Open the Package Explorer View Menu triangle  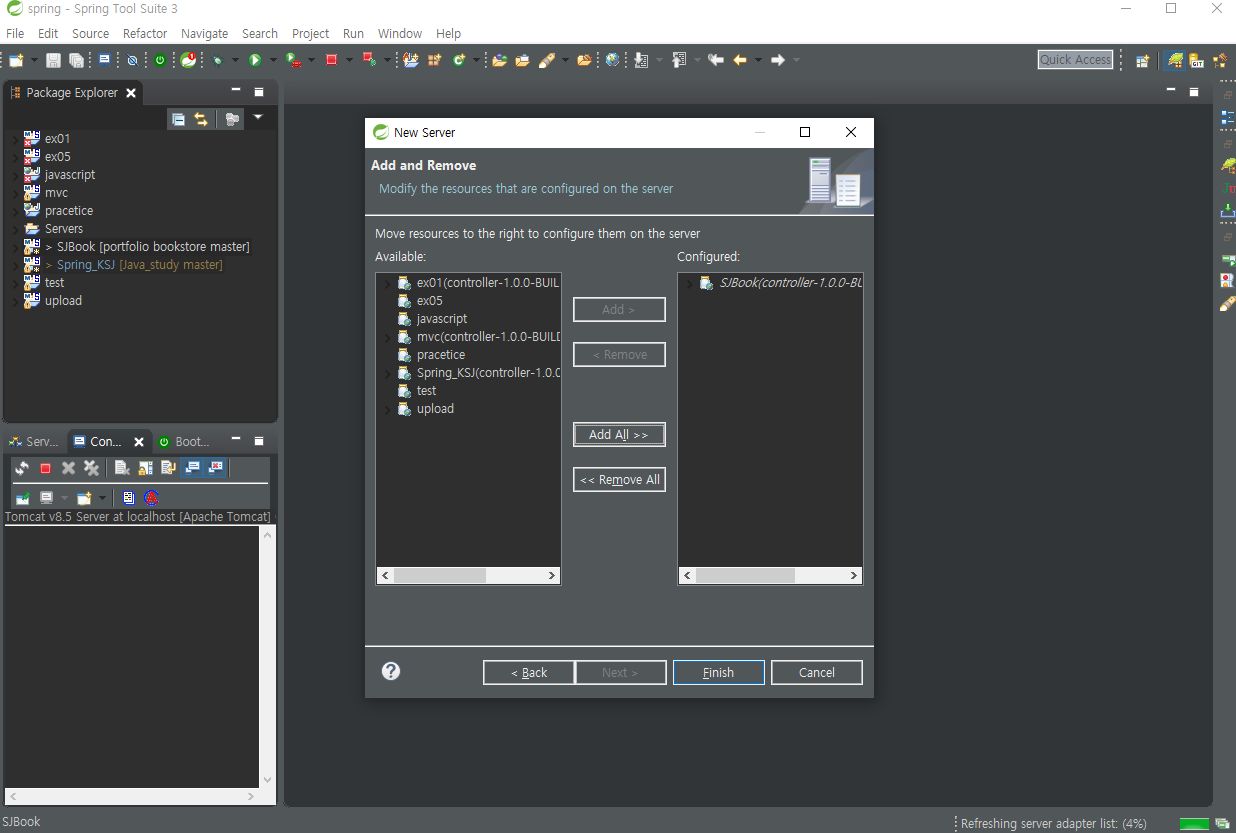(257, 118)
